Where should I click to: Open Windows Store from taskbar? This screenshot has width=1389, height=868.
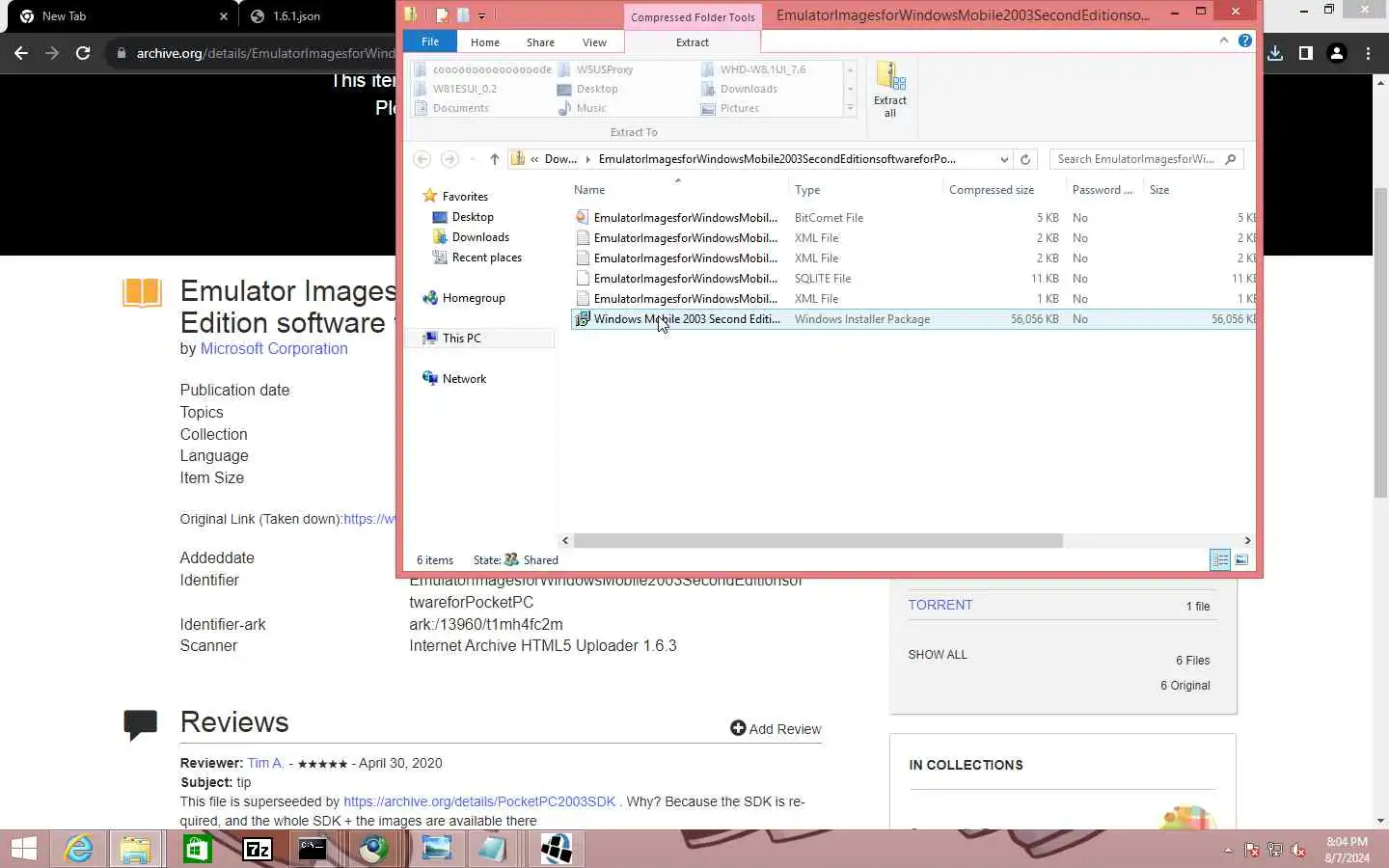click(198, 849)
